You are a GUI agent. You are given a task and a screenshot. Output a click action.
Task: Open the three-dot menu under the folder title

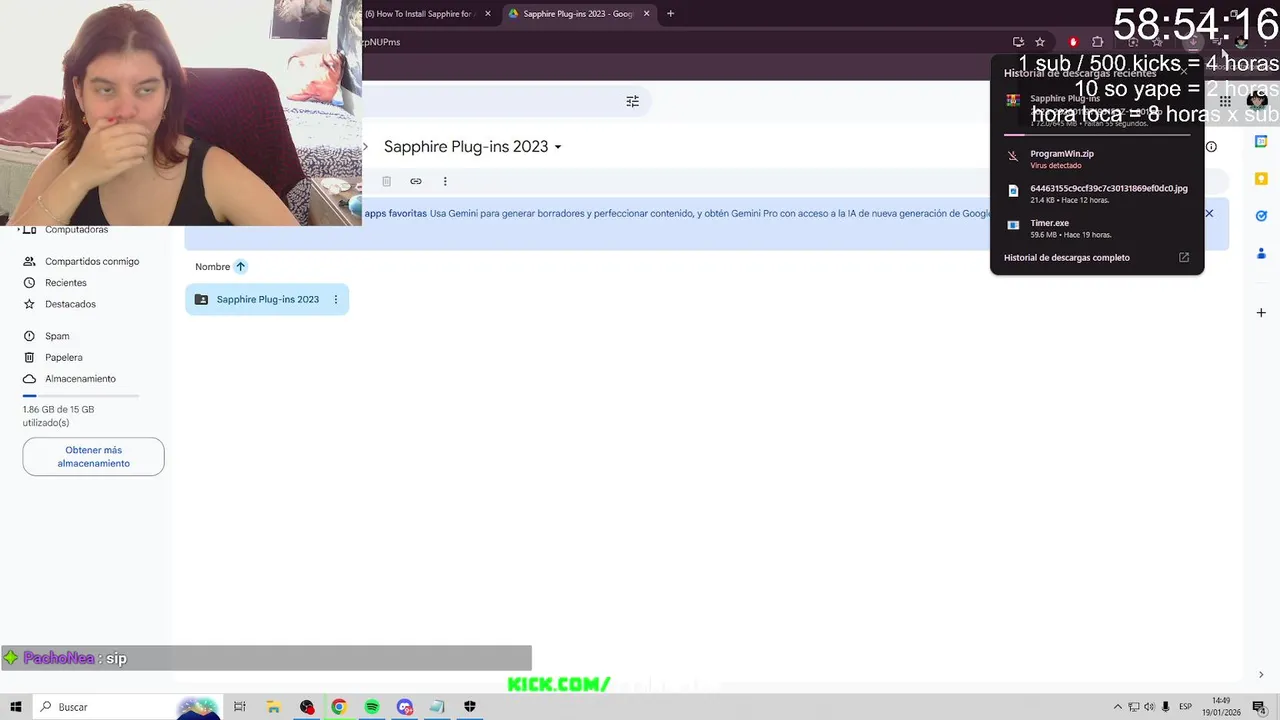coord(445,181)
